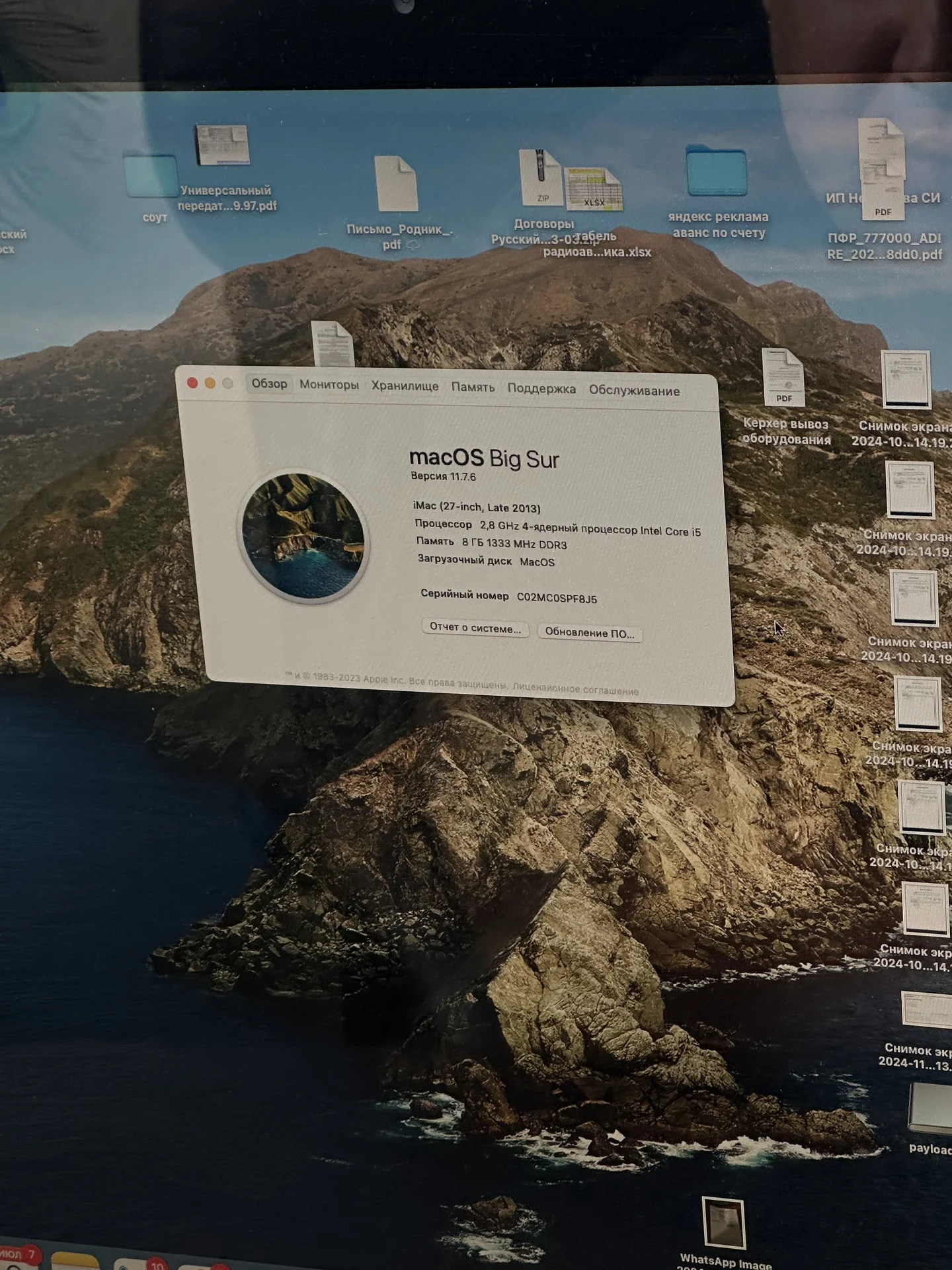Select the Снимок экрана 2024-11...13 screenshot icon
Screen dimensions: 952x1270
tap(927, 1010)
